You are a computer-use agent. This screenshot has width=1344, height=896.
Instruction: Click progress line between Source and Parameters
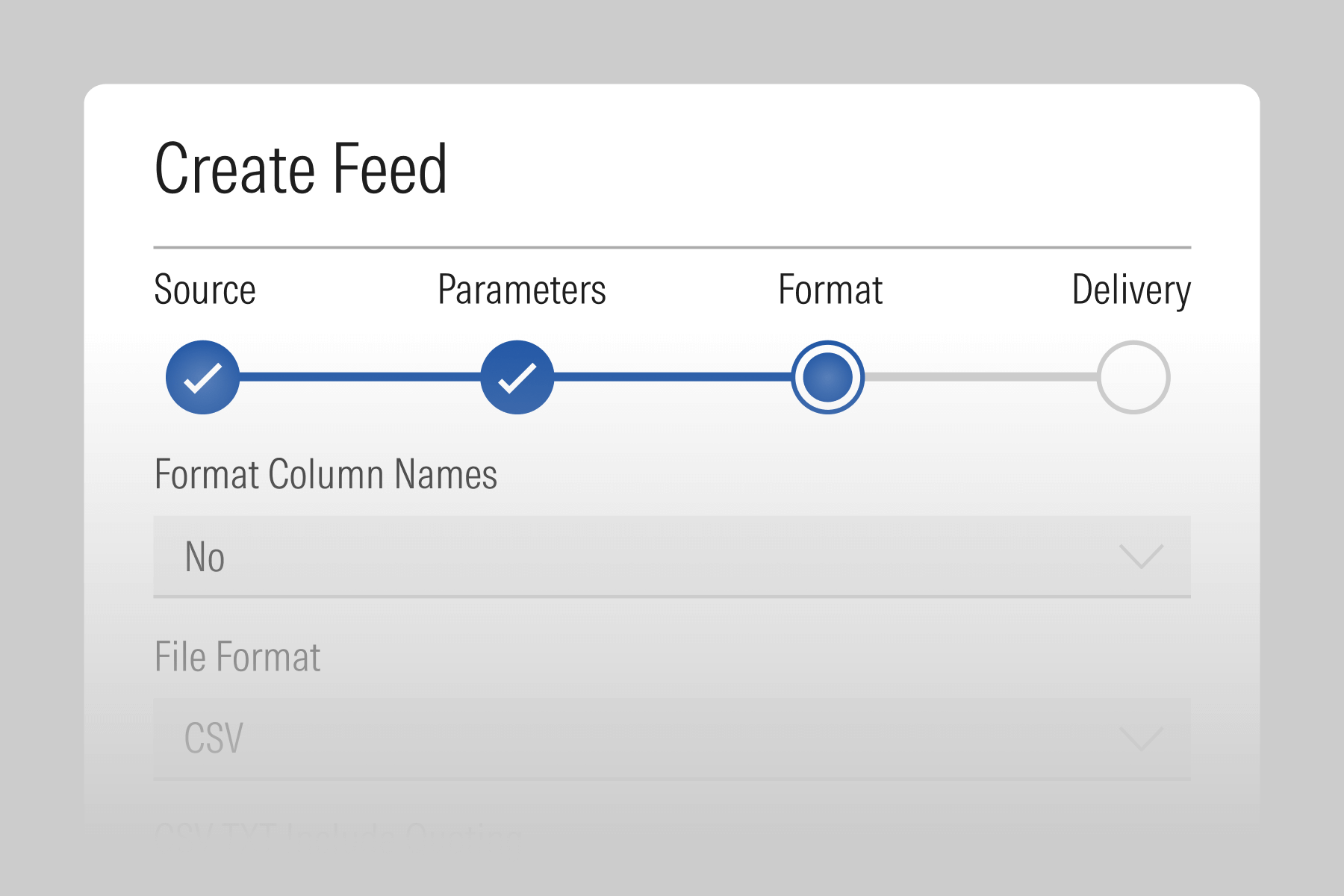tap(359, 377)
